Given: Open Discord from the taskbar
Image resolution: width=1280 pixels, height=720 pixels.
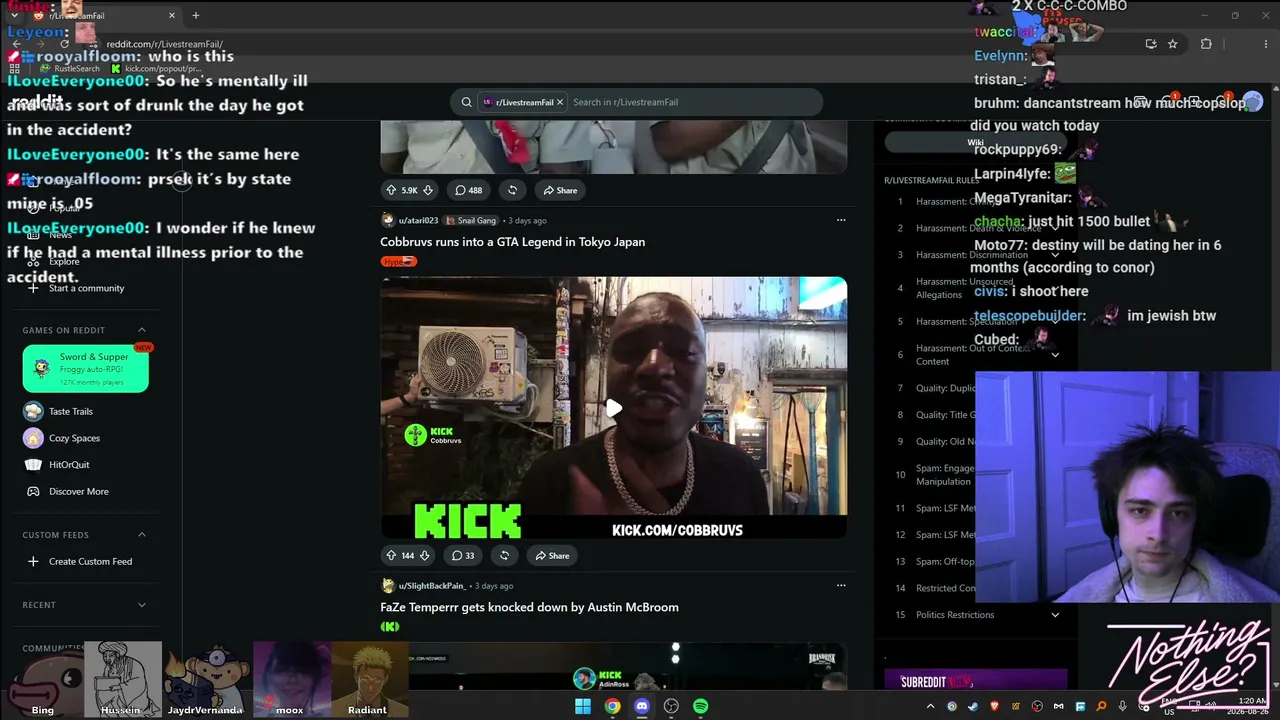Looking at the screenshot, I should [642, 706].
